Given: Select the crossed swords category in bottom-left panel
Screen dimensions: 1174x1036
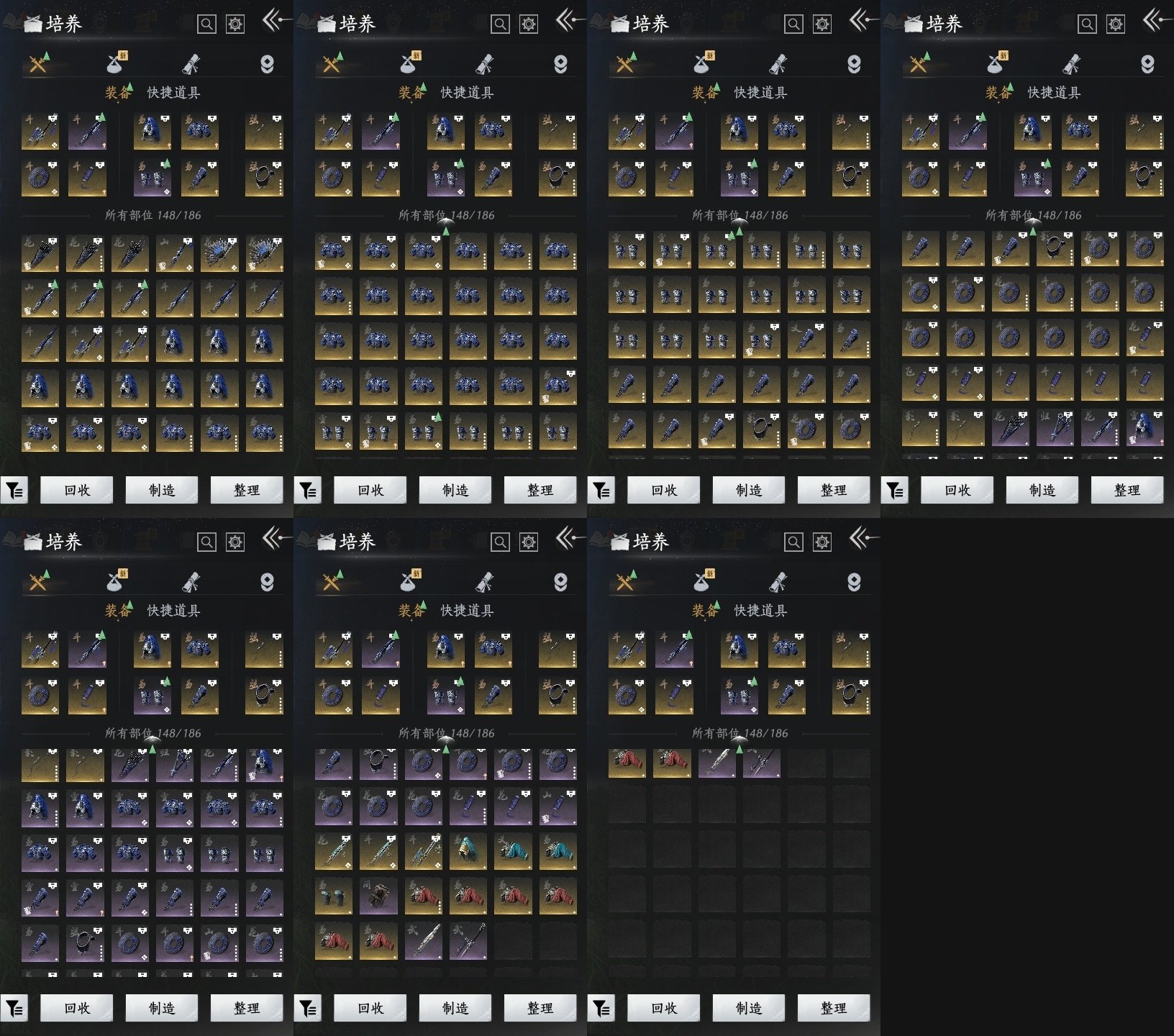Looking at the screenshot, I should tap(38, 582).
